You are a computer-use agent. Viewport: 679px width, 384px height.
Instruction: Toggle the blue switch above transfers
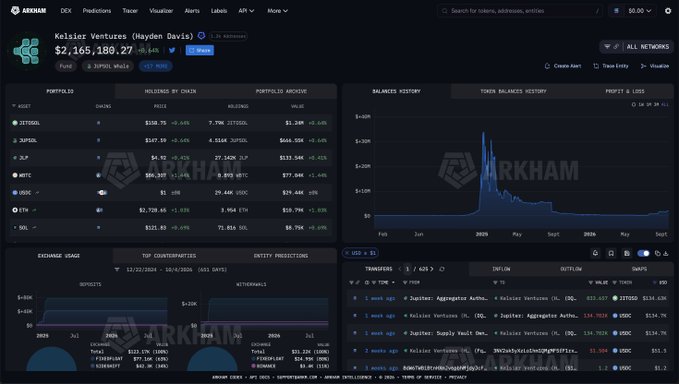tap(643, 253)
